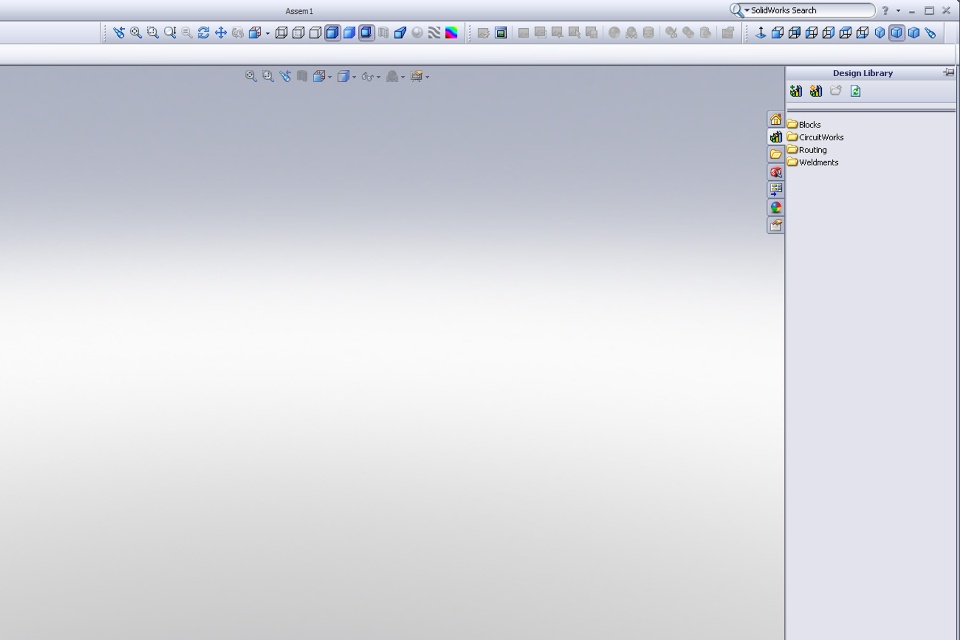Open the Appearances task pane tab
This screenshot has height=640, width=960.
776,208
